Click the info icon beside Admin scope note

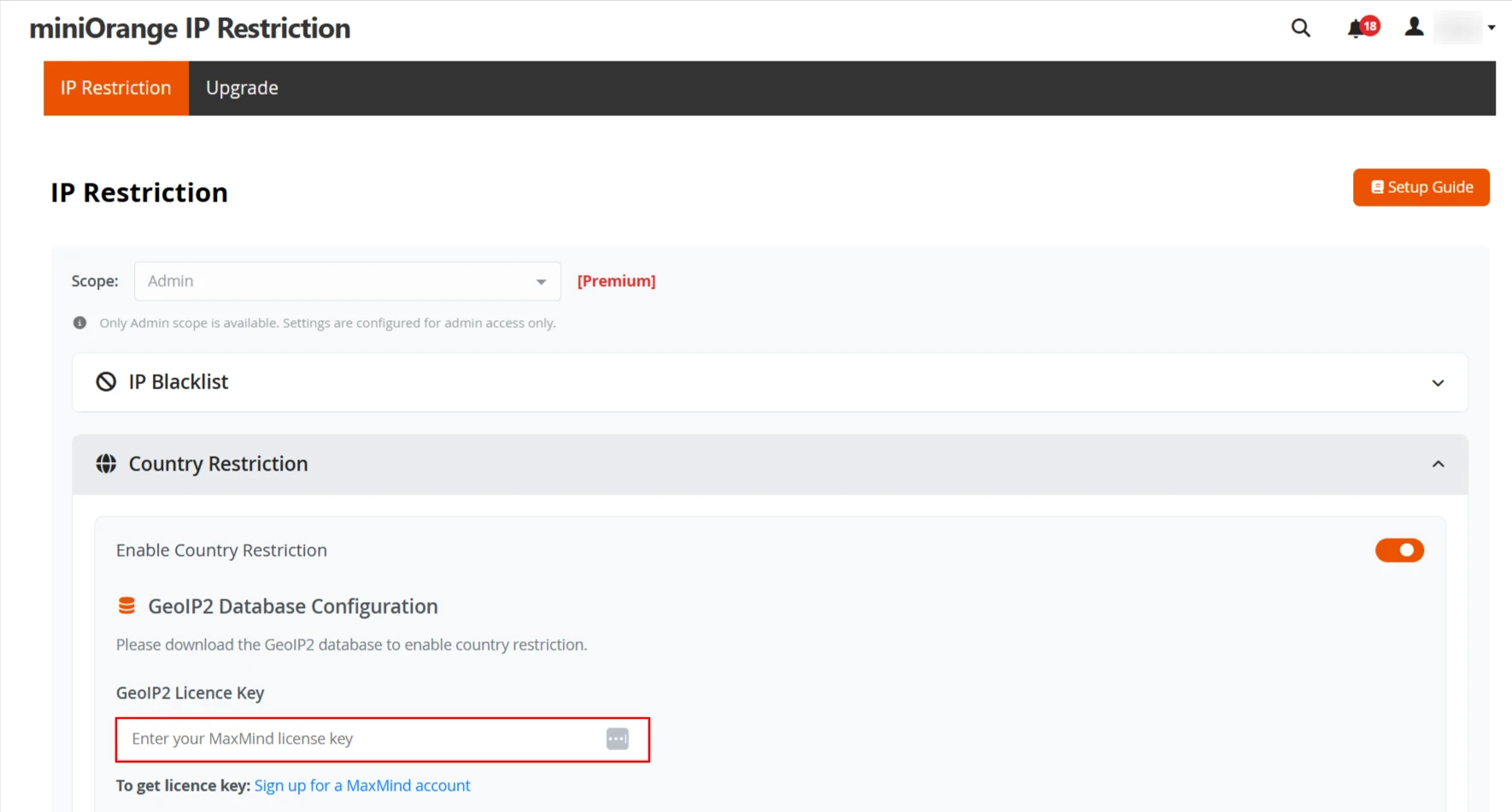(79, 323)
